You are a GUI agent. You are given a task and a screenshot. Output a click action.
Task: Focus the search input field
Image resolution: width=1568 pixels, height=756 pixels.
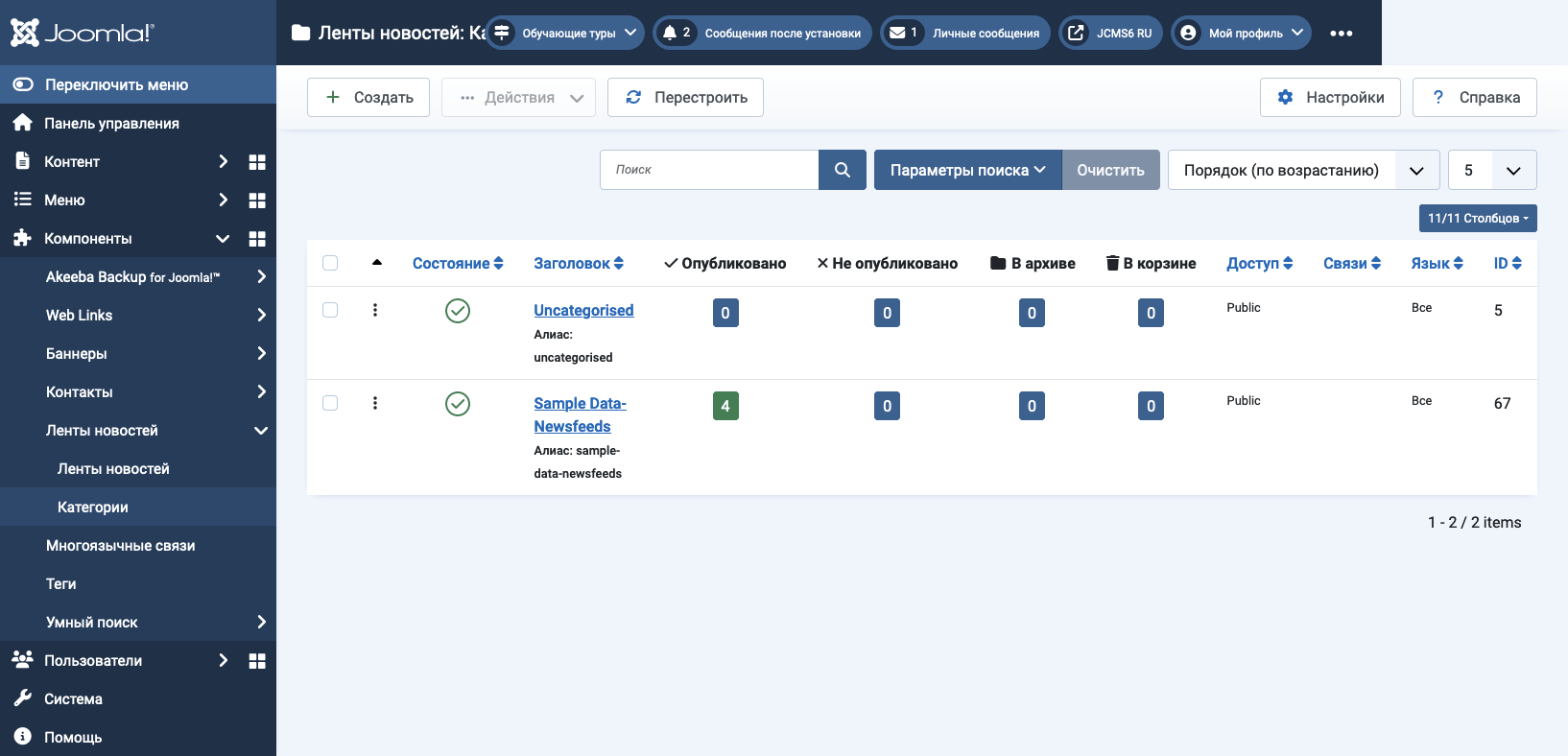(709, 170)
